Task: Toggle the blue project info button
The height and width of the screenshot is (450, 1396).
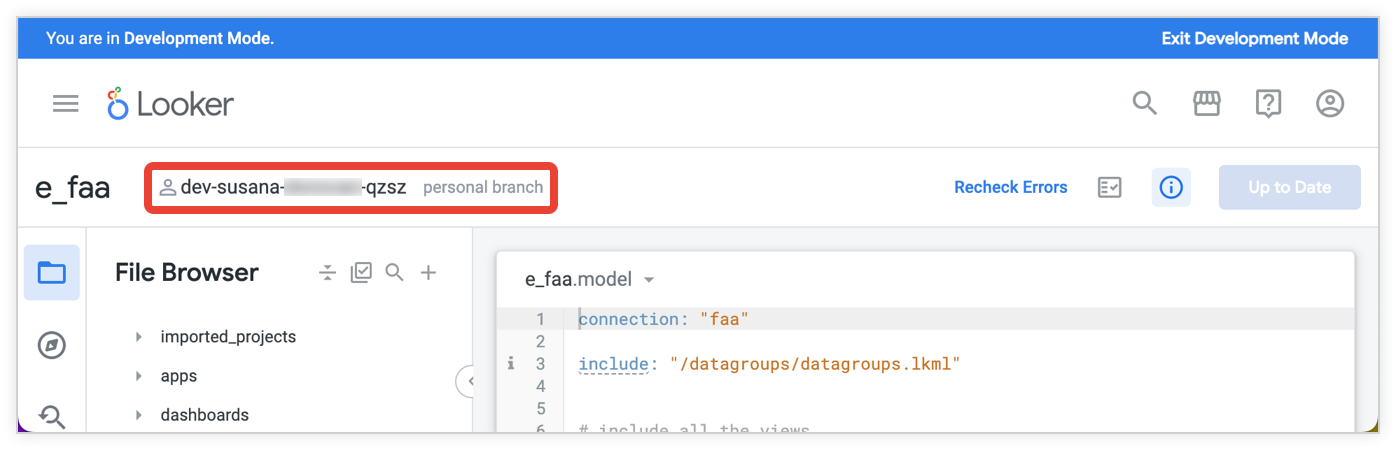Action: [1171, 187]
